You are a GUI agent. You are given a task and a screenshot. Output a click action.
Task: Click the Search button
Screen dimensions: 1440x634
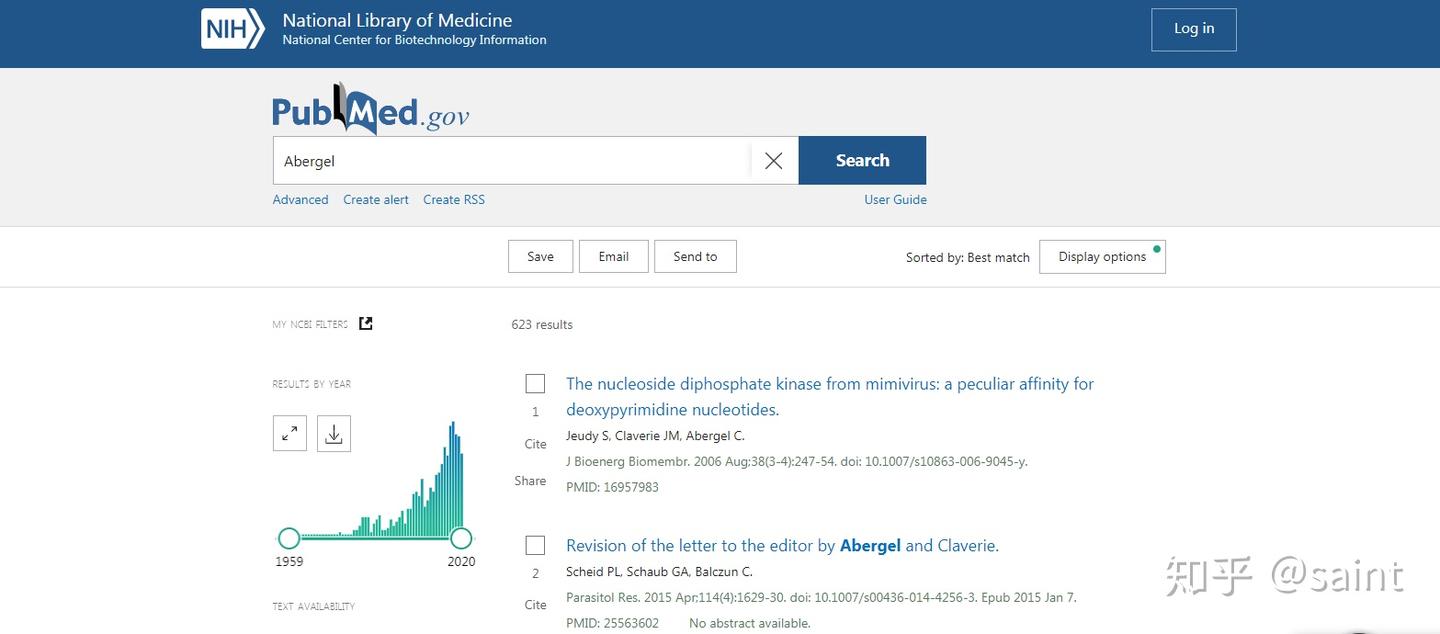coord(861,159)
